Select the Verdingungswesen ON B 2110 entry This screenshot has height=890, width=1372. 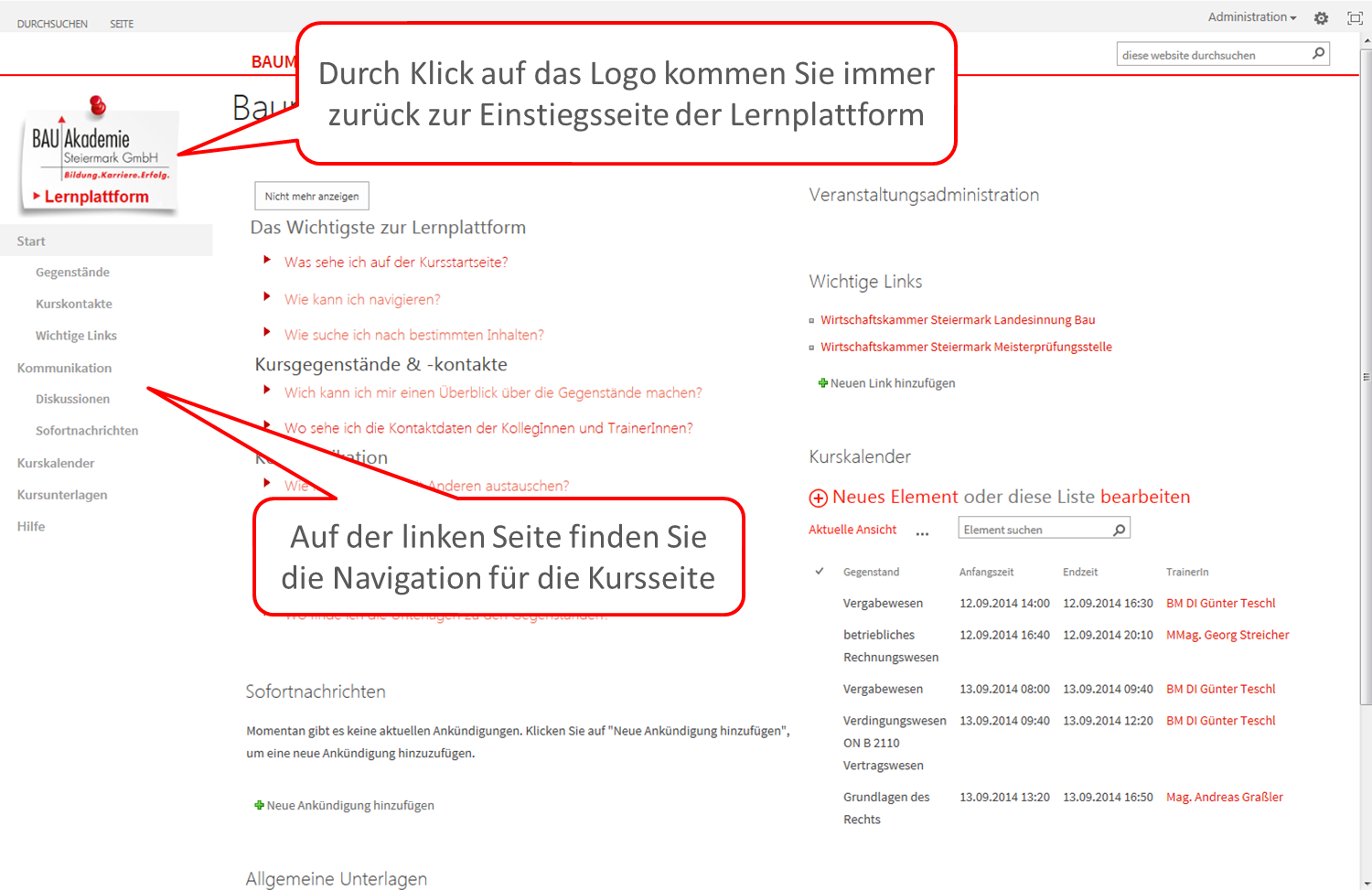[x=895, y=743]
